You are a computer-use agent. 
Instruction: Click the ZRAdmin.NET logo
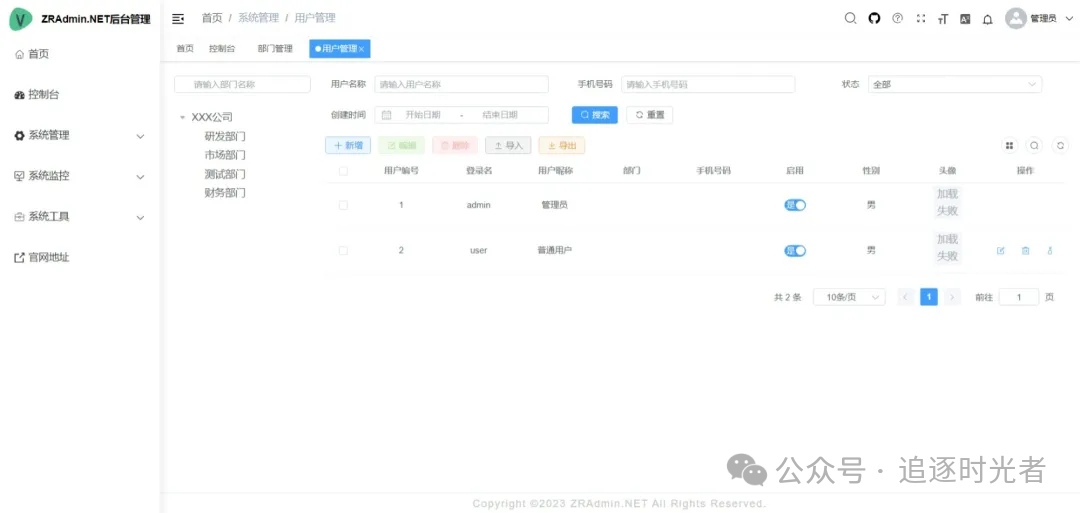pos(21,19)
